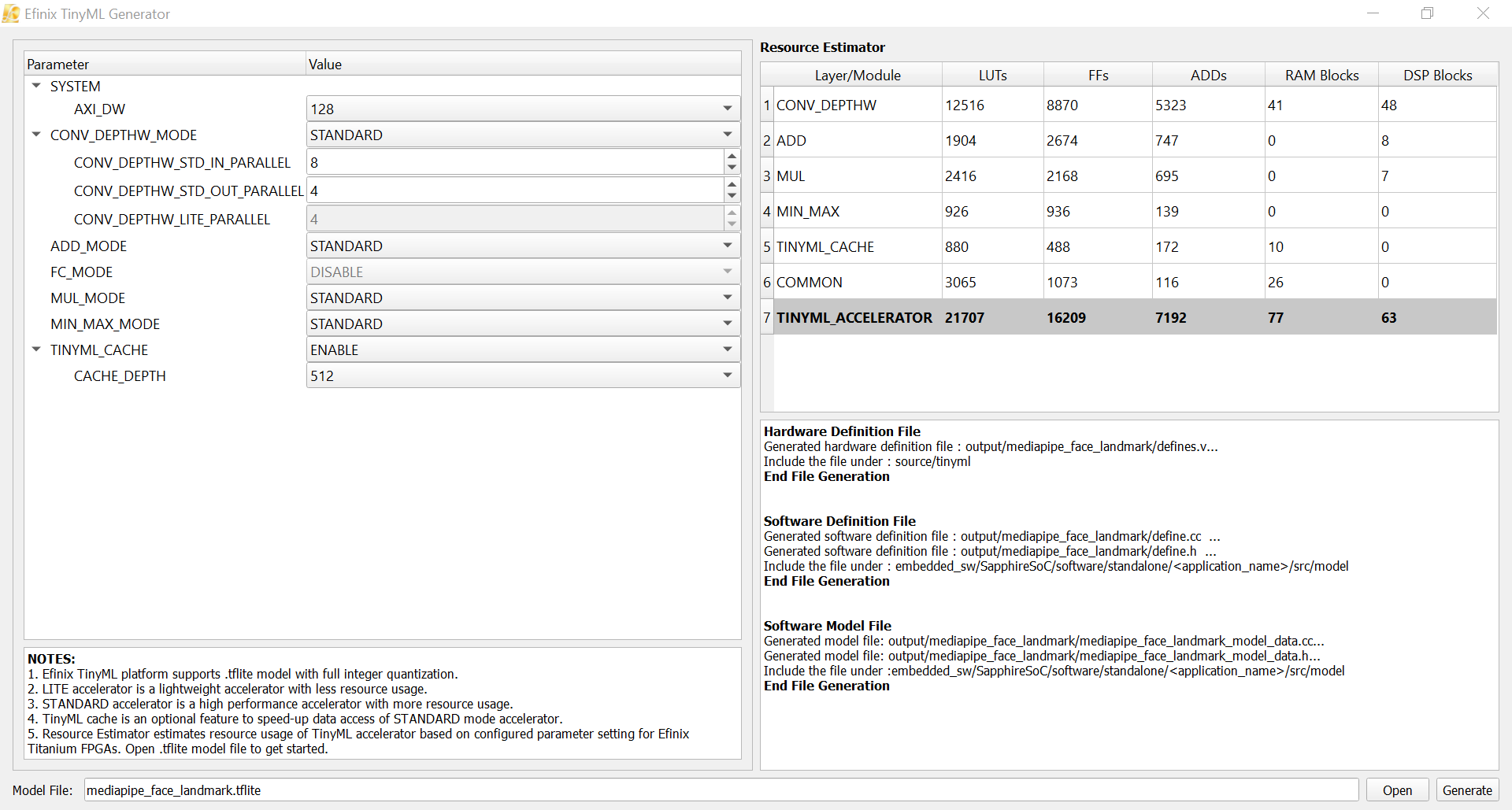
Task: Click row number 7 header in estimator table
Action: (767, 317)
